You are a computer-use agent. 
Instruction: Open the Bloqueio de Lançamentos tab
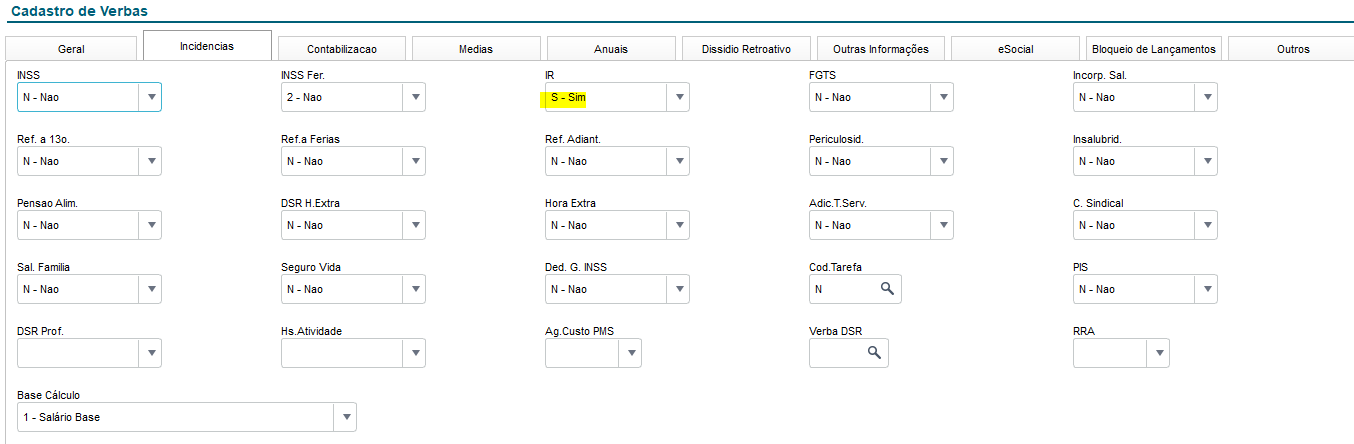(x=1154, y=49)
